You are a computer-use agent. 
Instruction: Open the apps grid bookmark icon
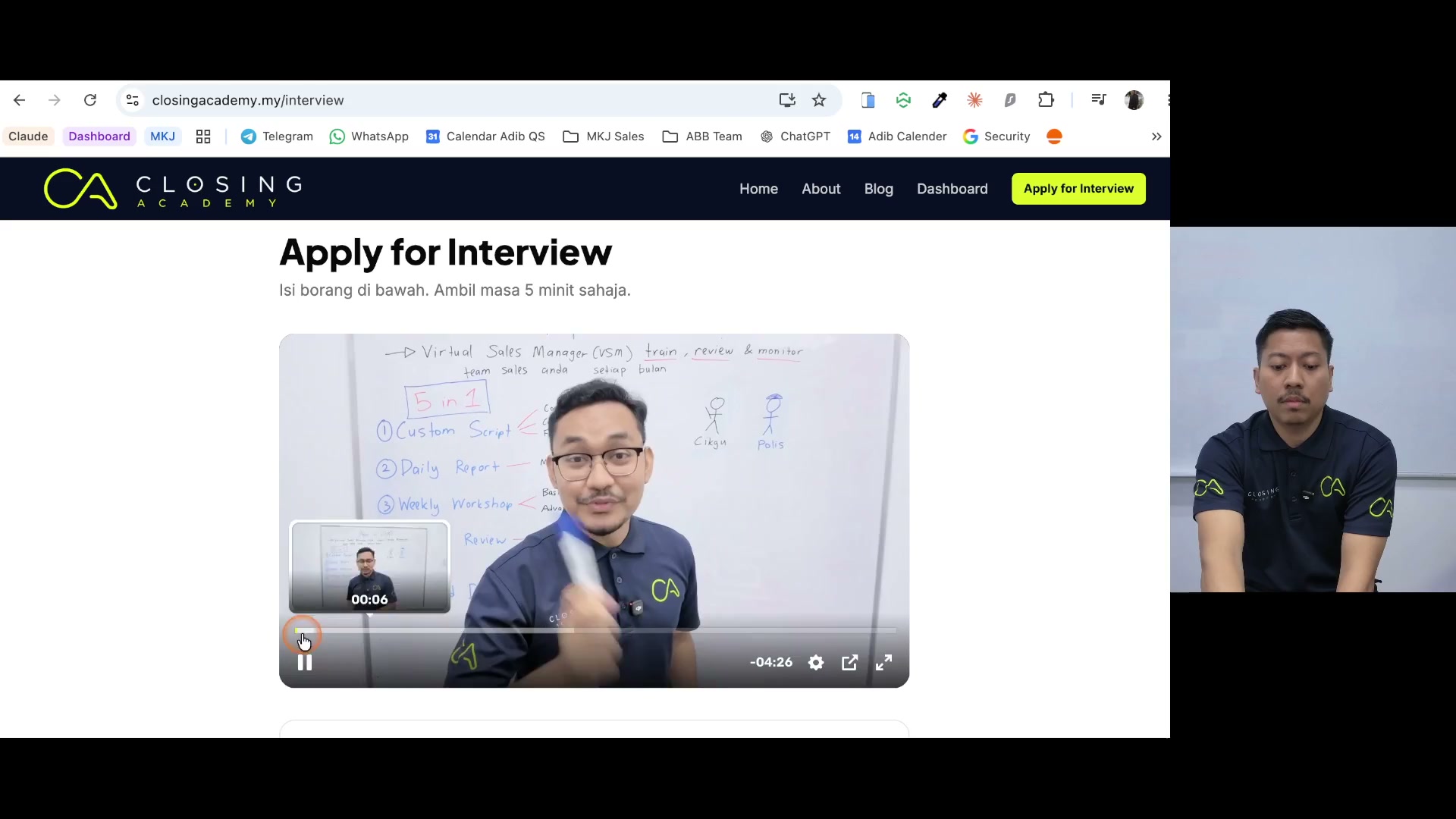click(203, 136)
